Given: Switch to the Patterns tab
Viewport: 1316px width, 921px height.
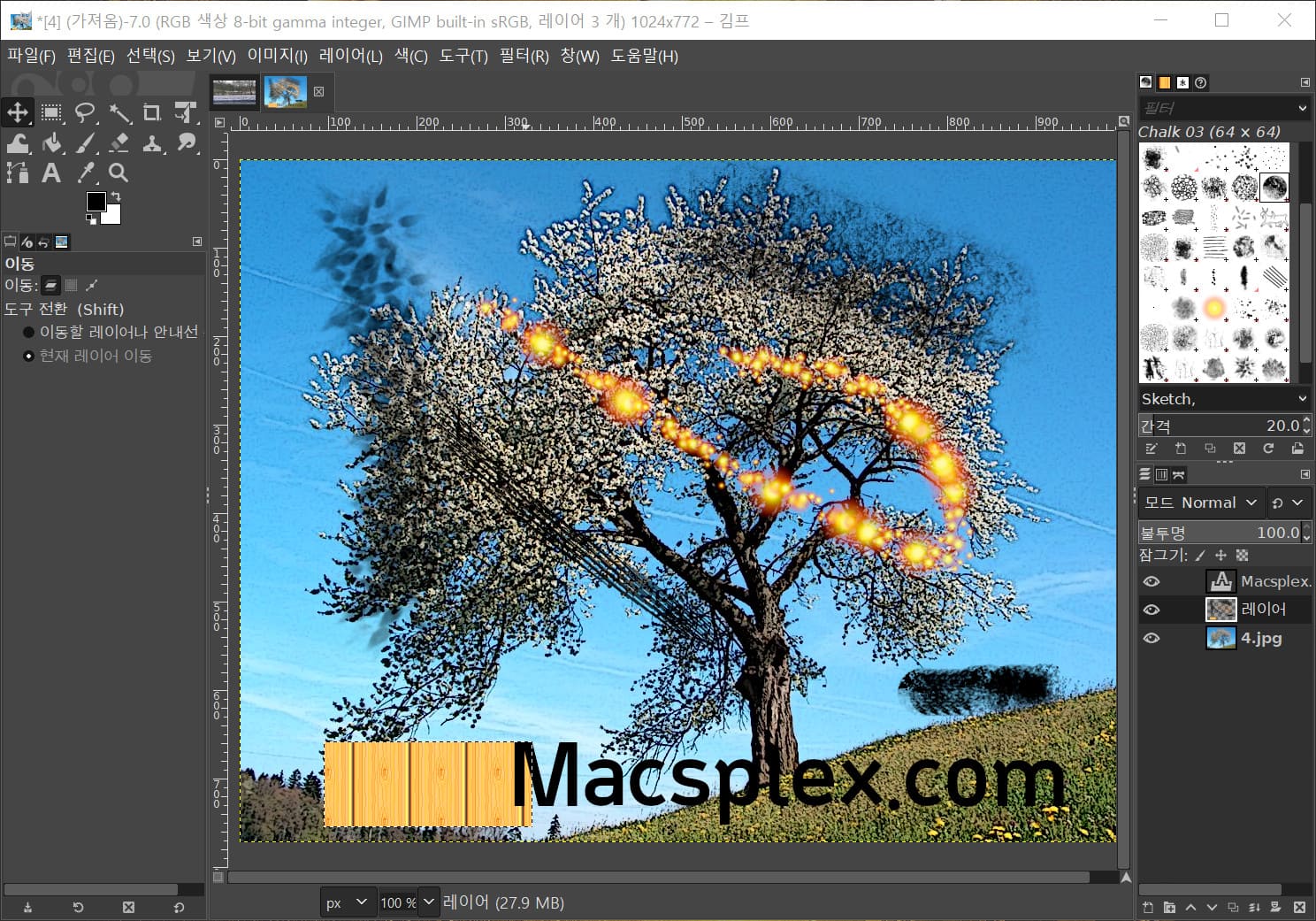Looking at the screenshot, I should click(x=1165, y=82).
